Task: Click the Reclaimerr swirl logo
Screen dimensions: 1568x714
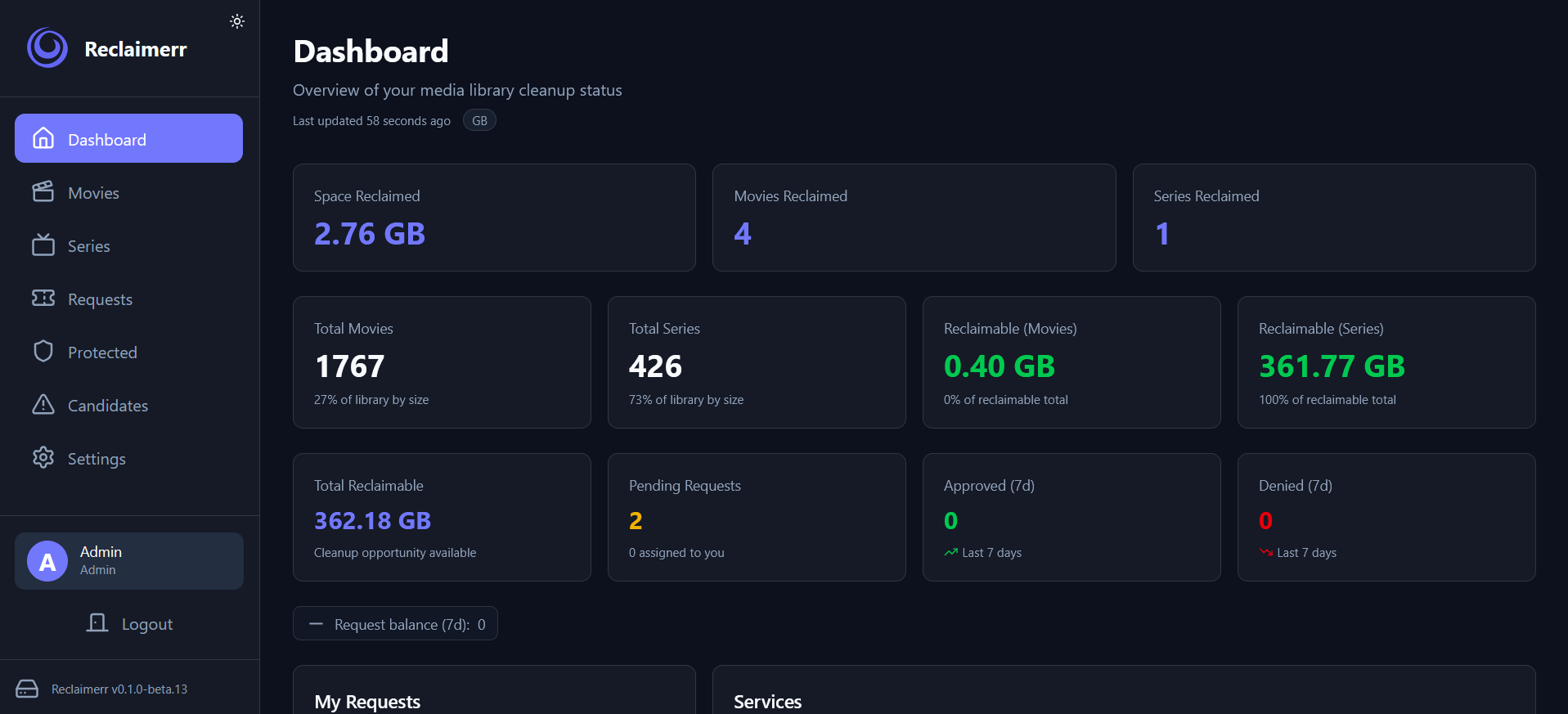Action: tap(47, 48)
